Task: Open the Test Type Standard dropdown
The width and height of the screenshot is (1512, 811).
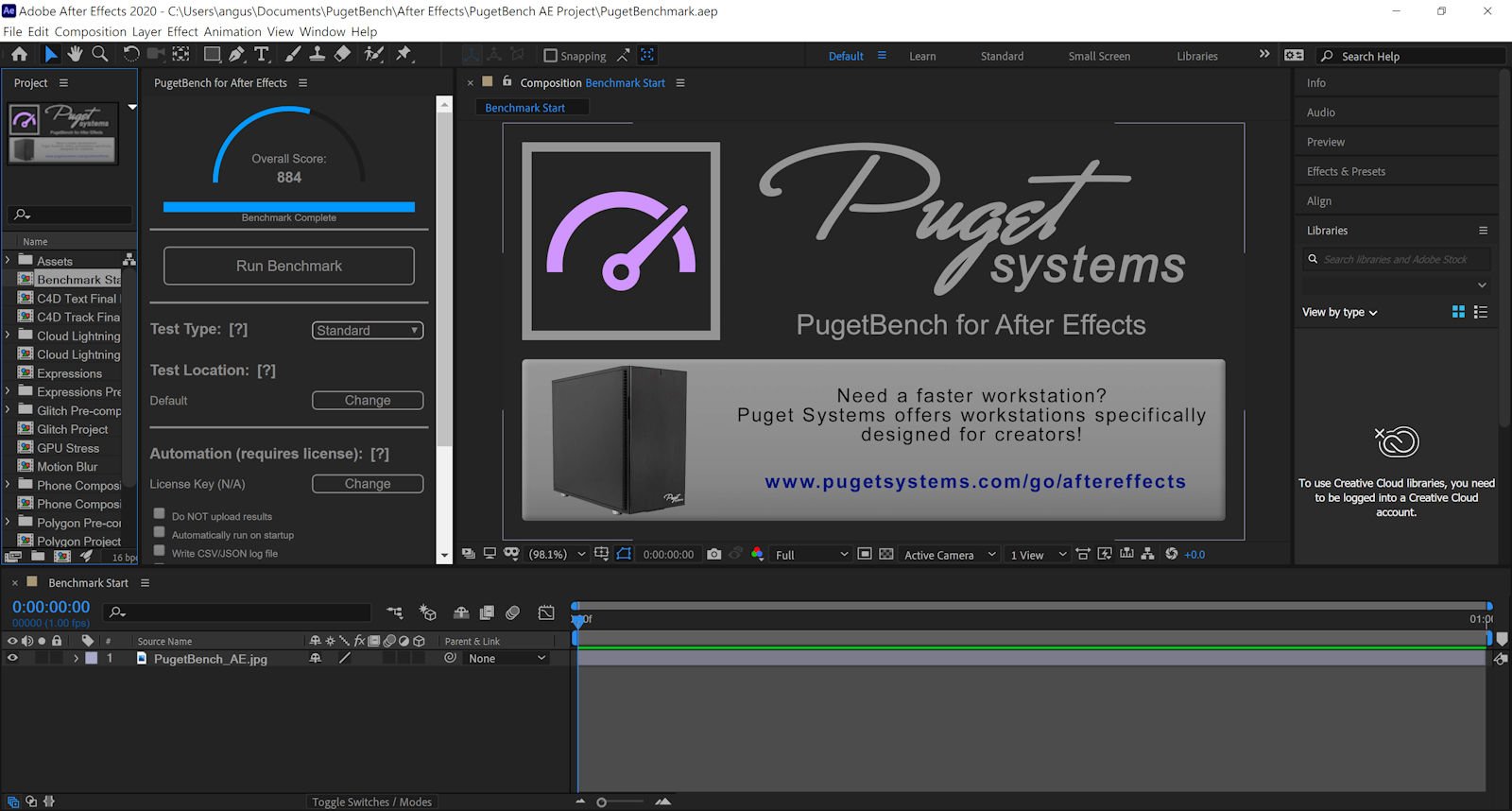Action: click(x=368, y=330)
